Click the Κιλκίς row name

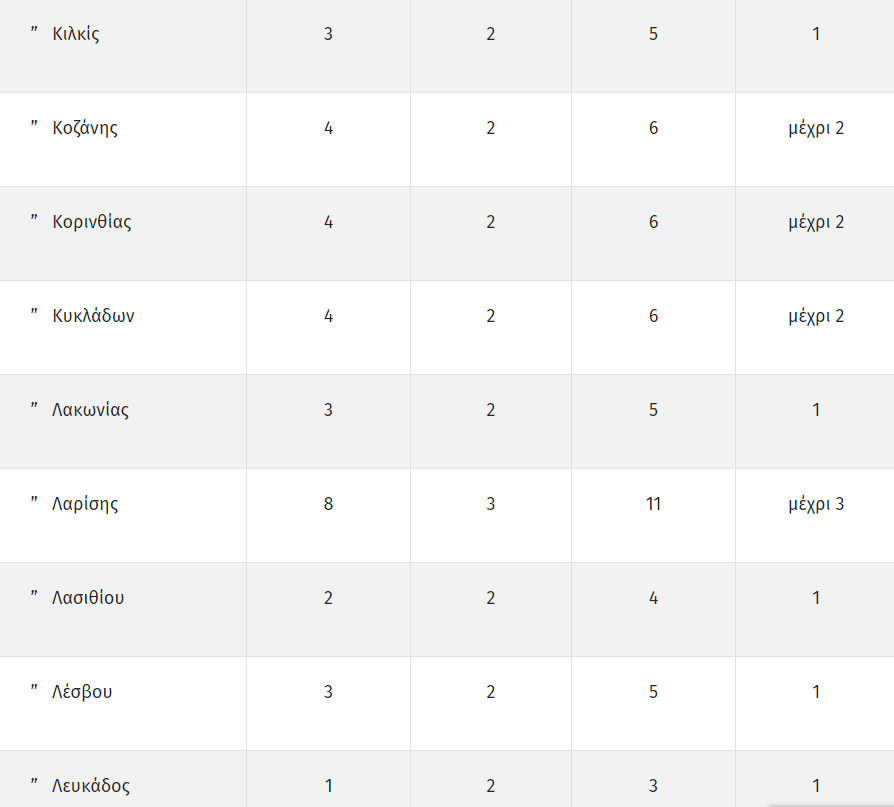tap(76, 34)
